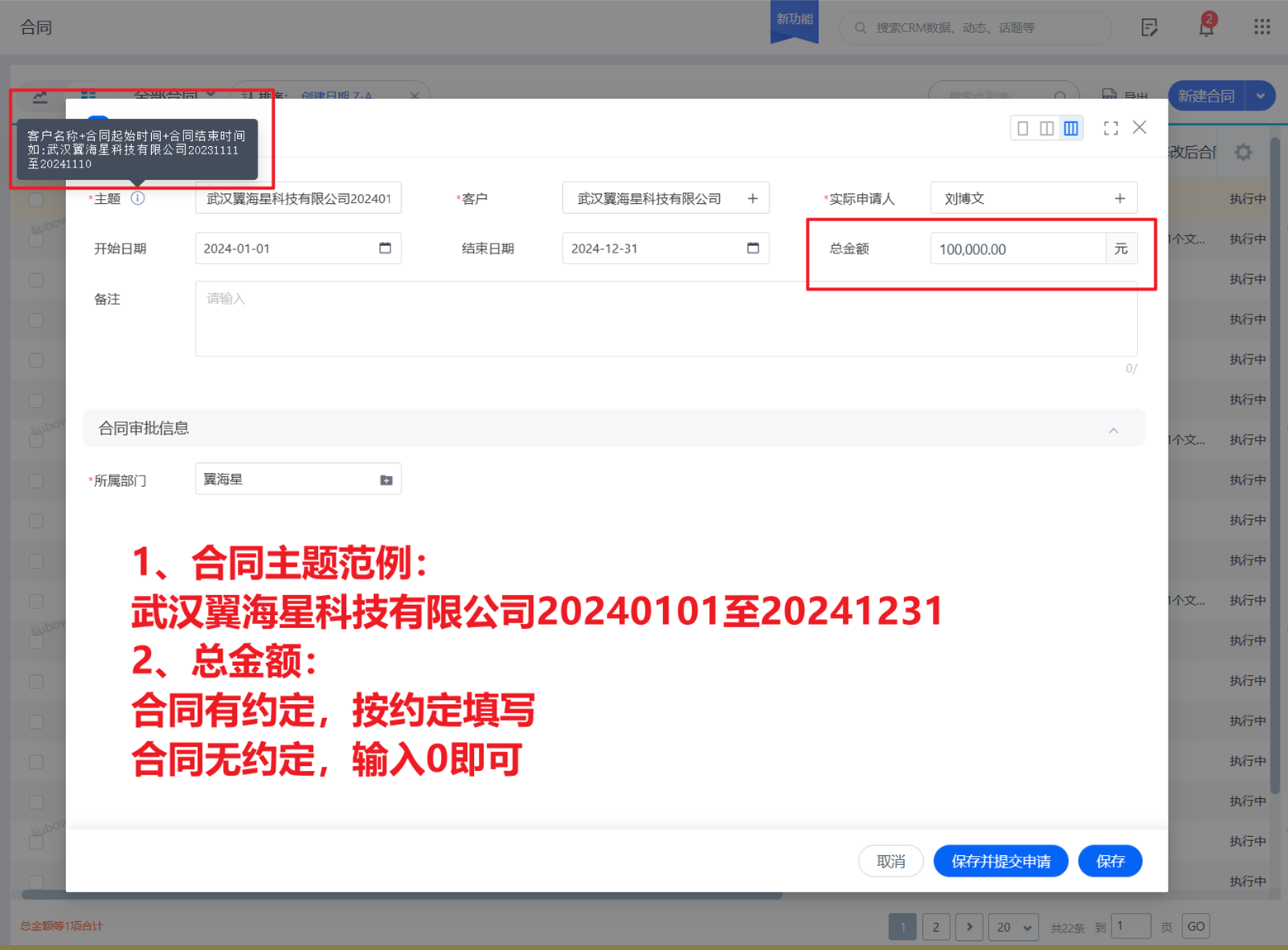Go to the next page arrow
The image size is (1288, 950).
(969, 927)
